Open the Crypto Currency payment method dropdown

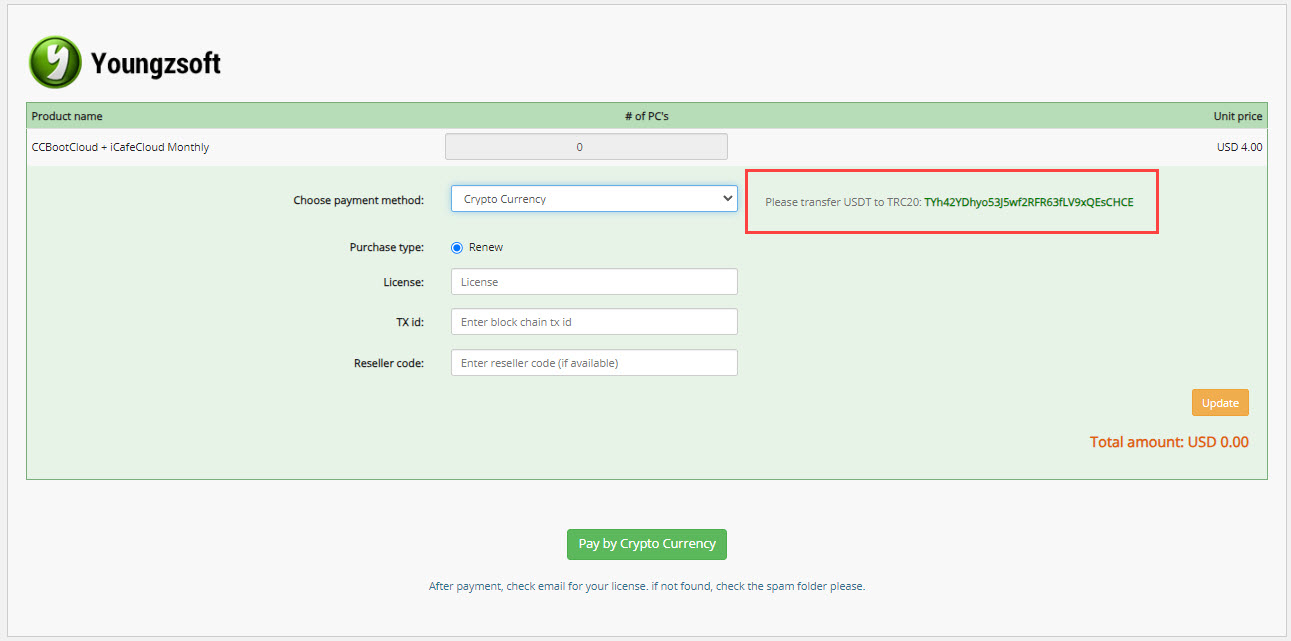point(594,199)
